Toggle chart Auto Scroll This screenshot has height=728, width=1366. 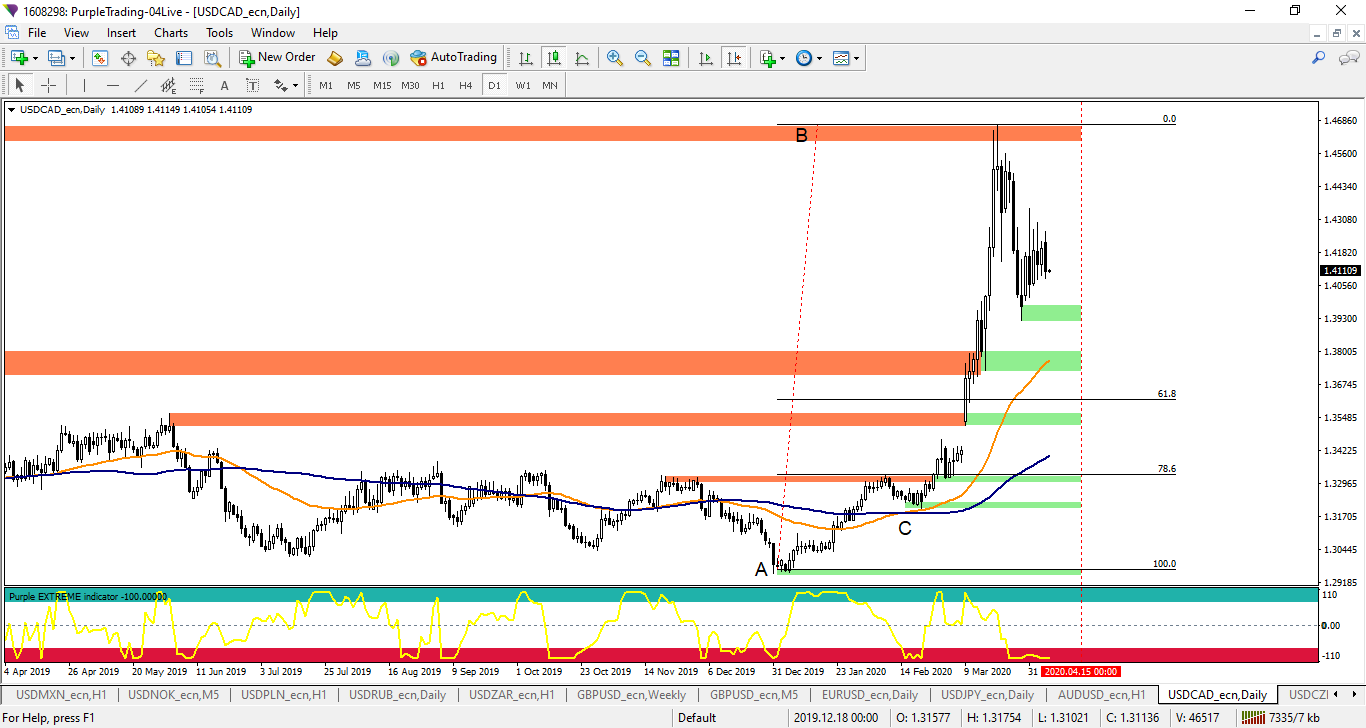point(706,58)
